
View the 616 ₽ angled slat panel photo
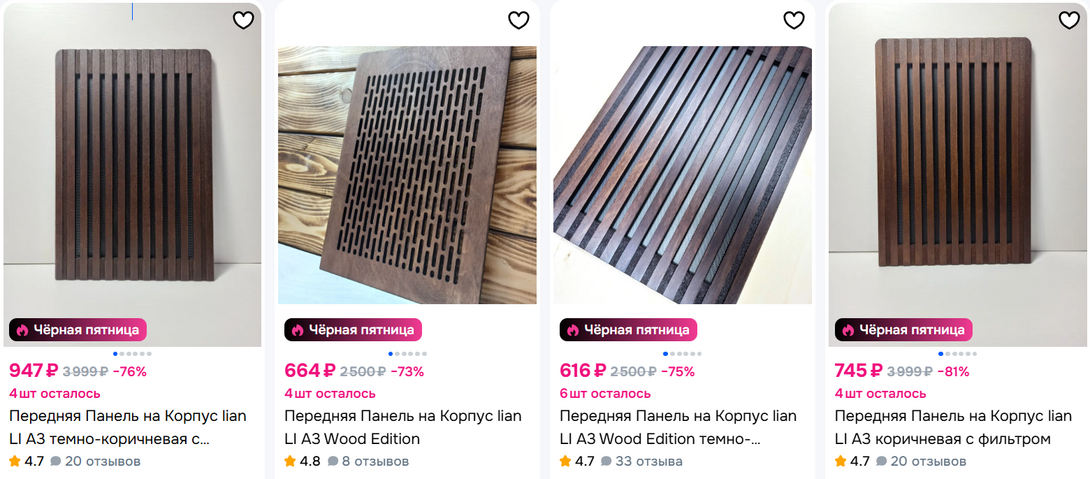tap(682, 175)
